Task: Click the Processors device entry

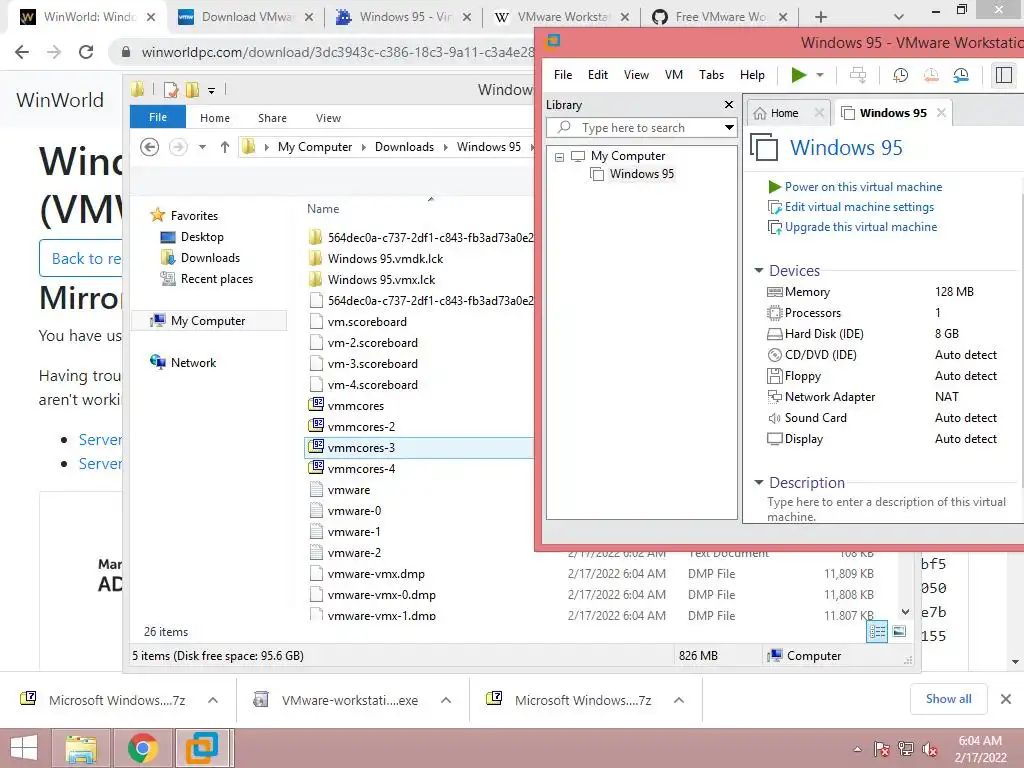Action: 812,313
